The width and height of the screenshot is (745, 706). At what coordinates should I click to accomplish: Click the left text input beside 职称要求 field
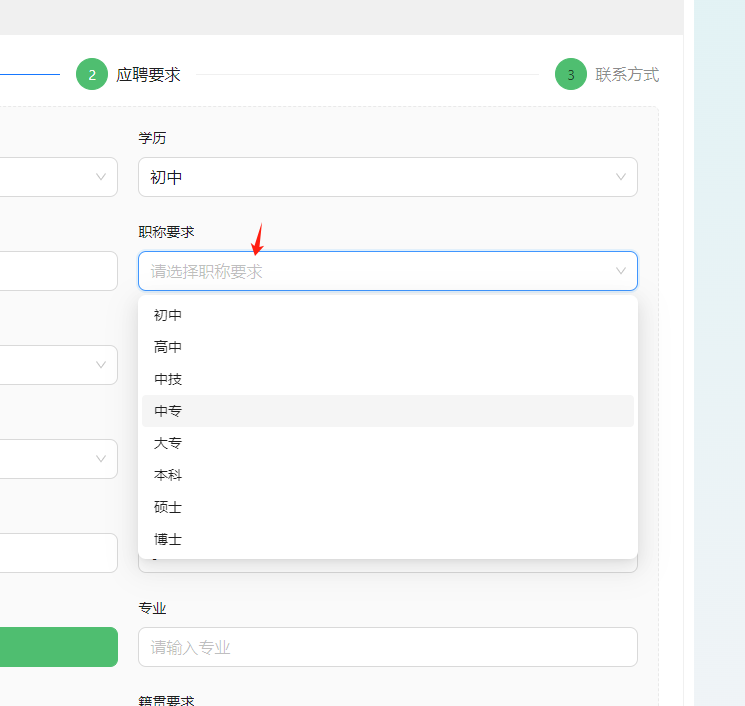tap(58, 271)
